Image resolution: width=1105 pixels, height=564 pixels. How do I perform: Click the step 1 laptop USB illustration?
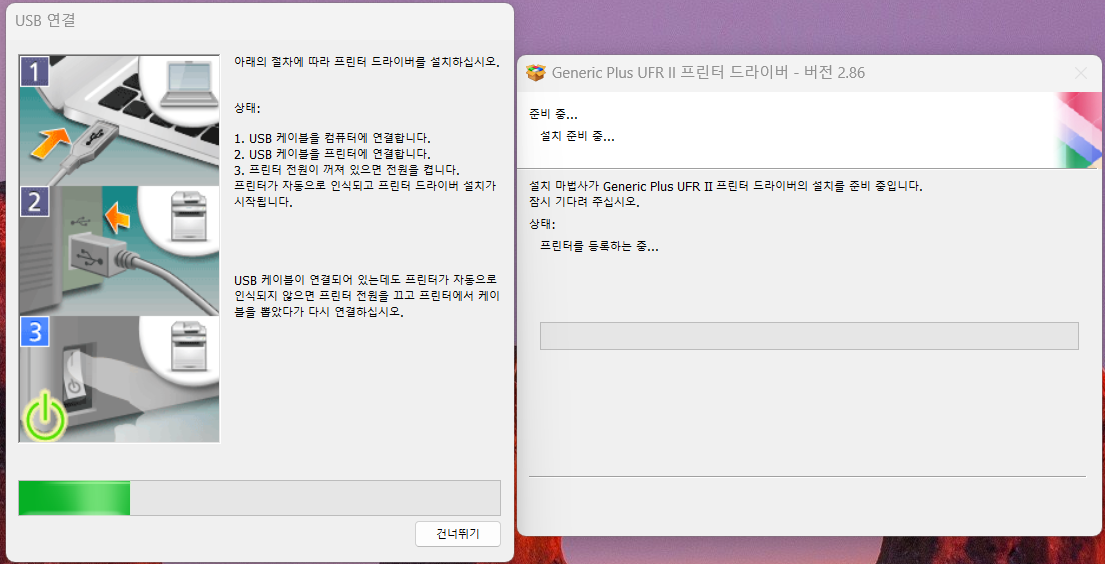(119, 120)
